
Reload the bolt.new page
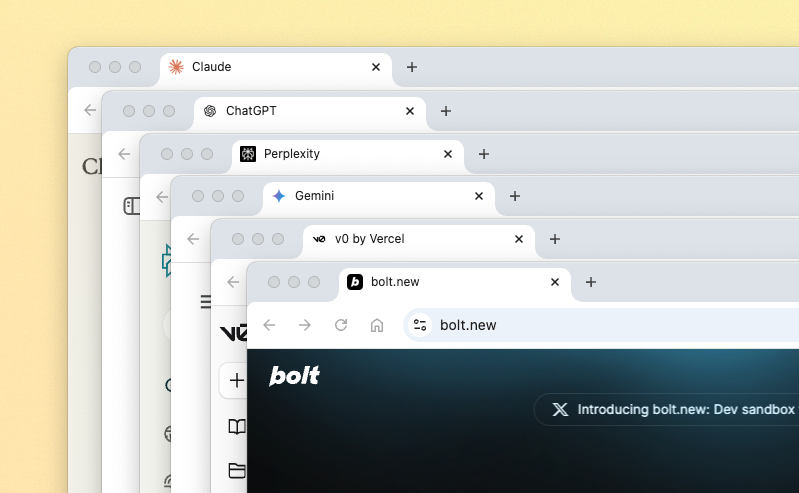point(341,325)
